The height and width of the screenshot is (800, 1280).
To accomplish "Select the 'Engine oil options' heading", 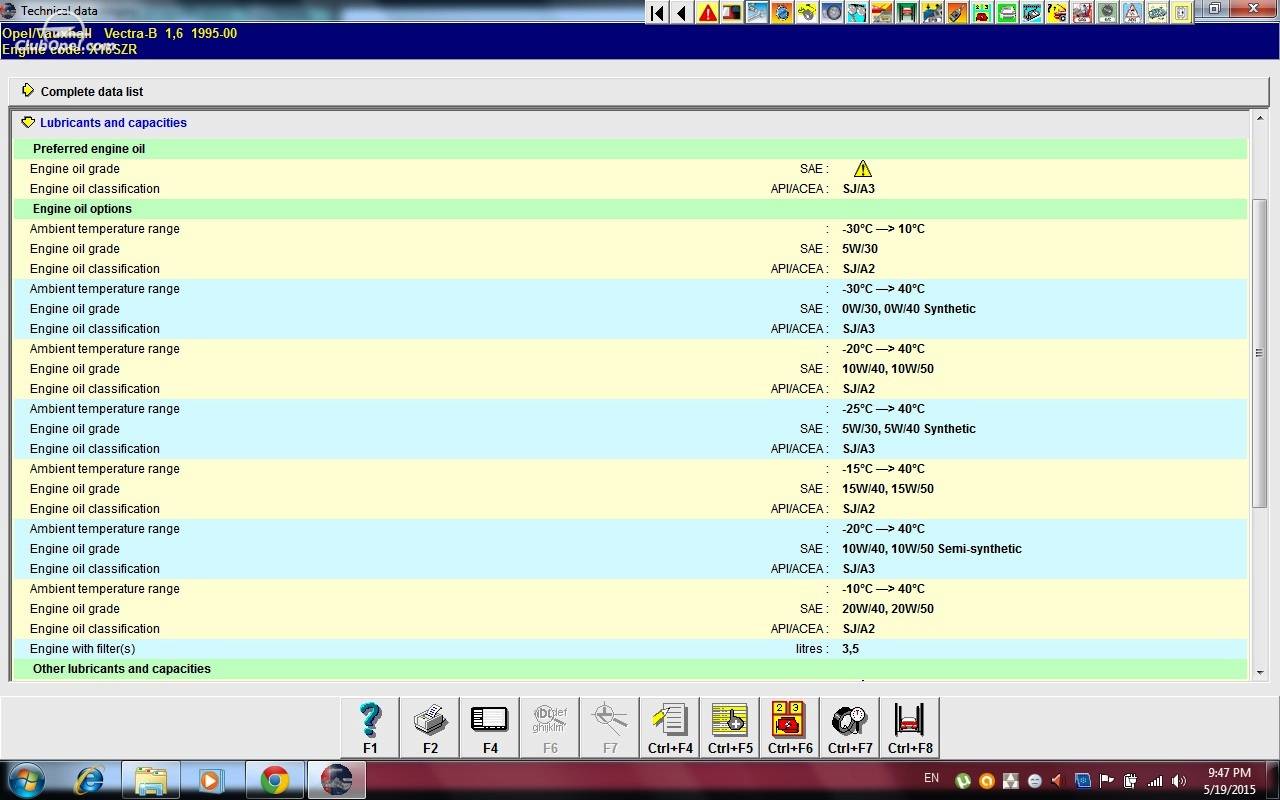I will [x=82, y=209].
